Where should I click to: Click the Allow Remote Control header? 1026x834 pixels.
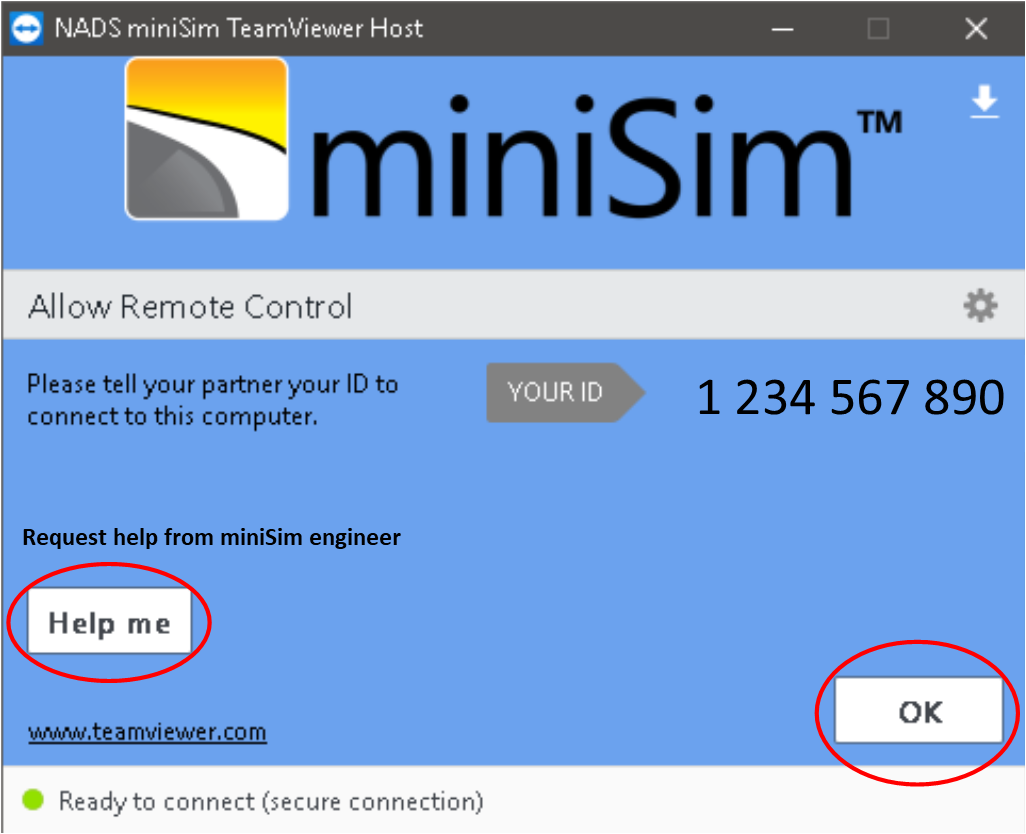190,306
